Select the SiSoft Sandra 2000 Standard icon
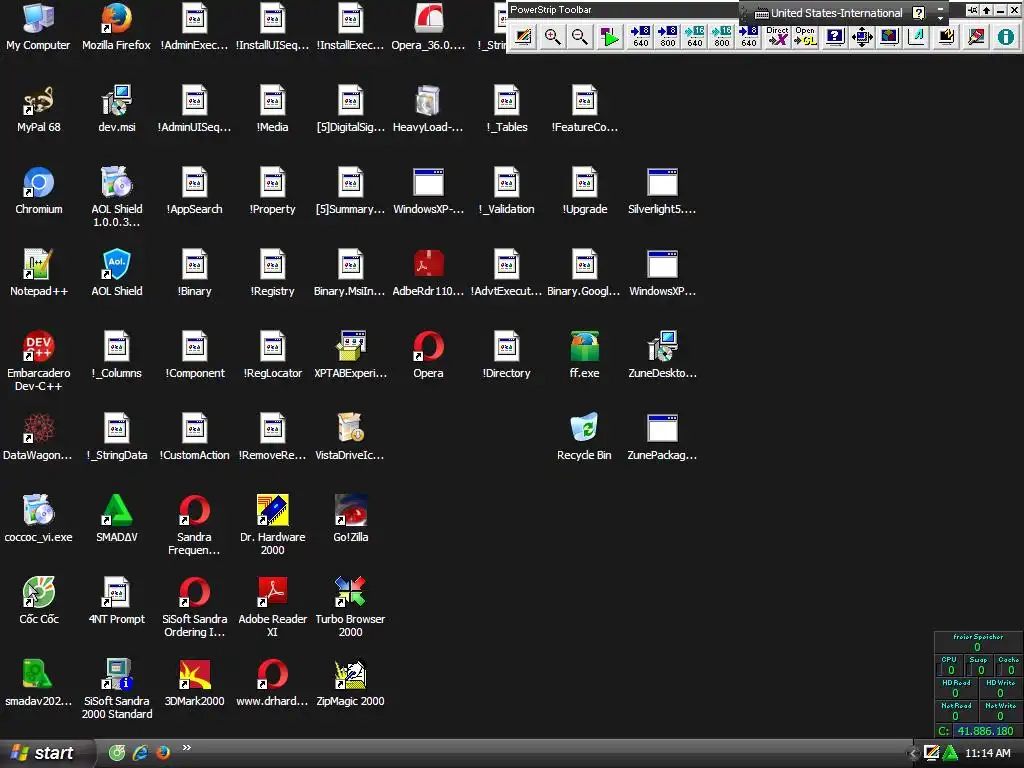 coord(117,689)
